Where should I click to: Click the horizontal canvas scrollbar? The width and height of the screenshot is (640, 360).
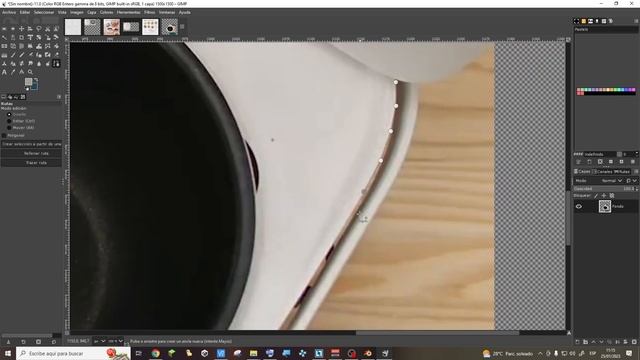(x=438, y=333)
